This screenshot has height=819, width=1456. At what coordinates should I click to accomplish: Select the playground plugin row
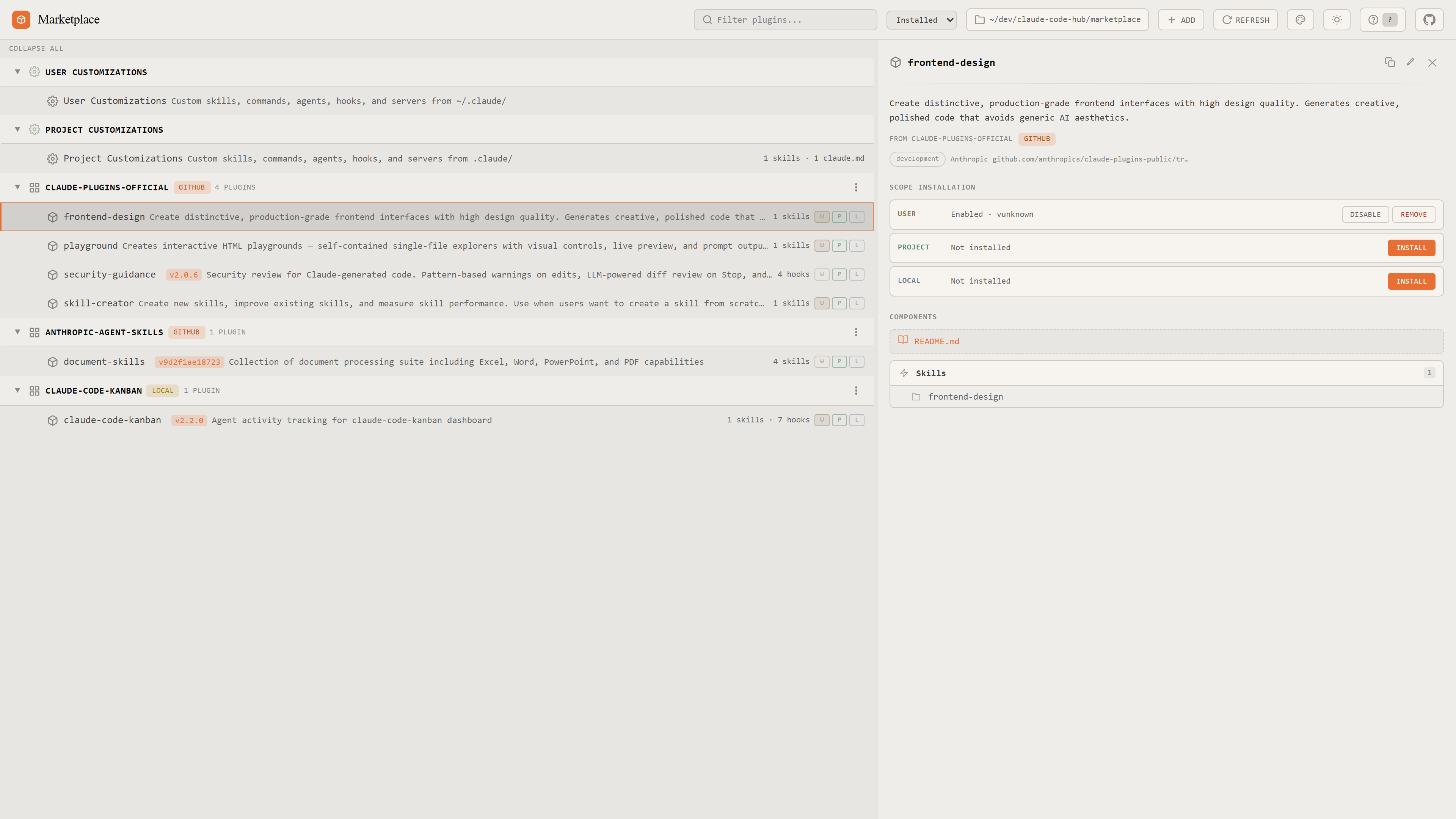[x=437, y=246]
